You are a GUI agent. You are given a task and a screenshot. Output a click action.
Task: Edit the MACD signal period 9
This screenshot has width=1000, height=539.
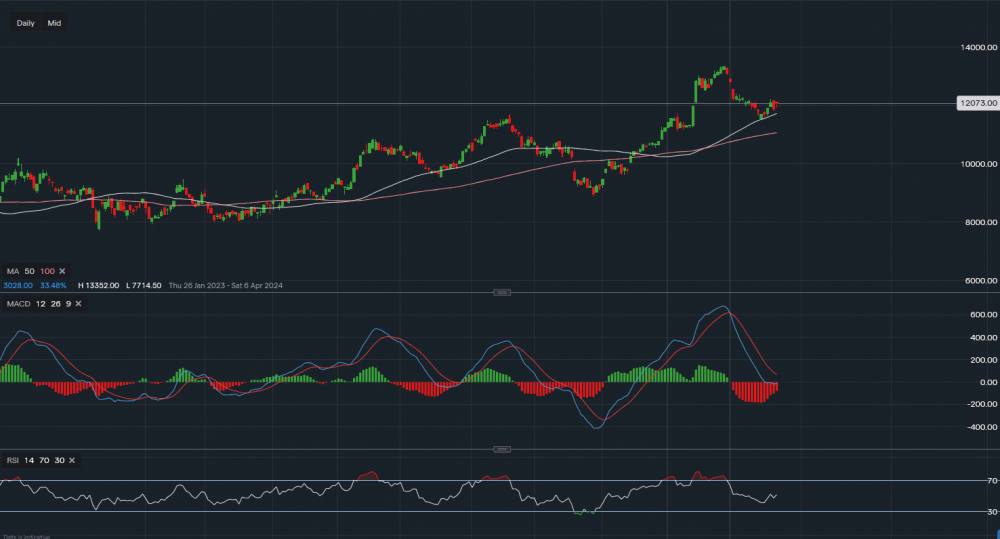[68, 303]
